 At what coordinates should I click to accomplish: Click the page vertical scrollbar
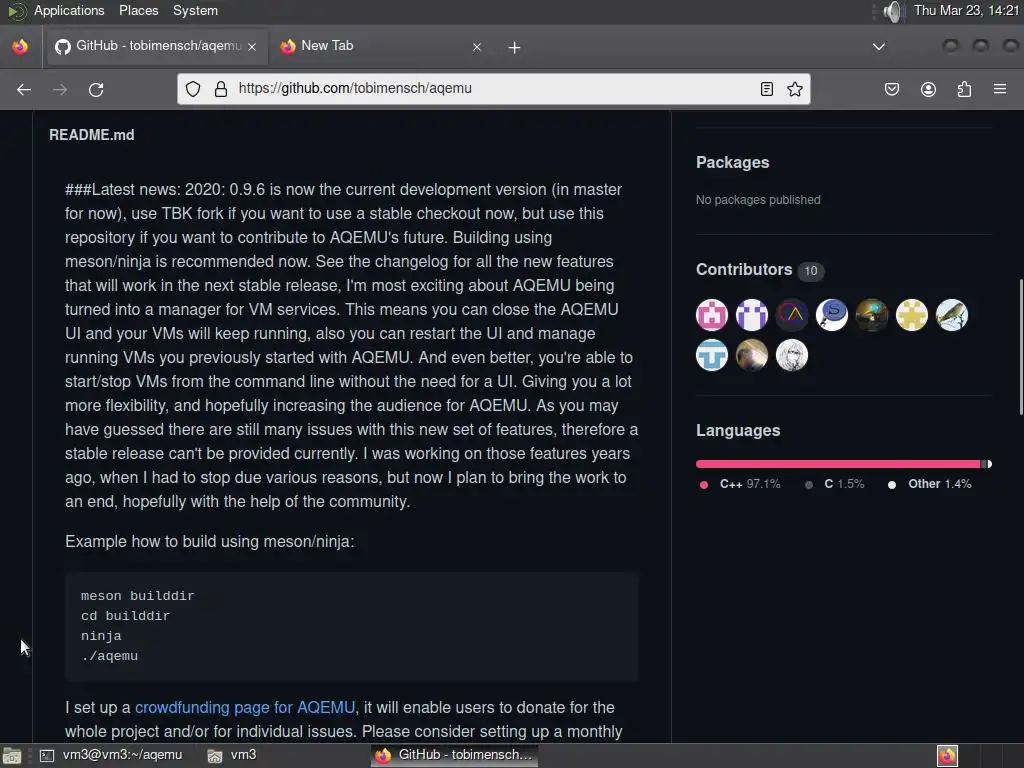[1021, 347]
